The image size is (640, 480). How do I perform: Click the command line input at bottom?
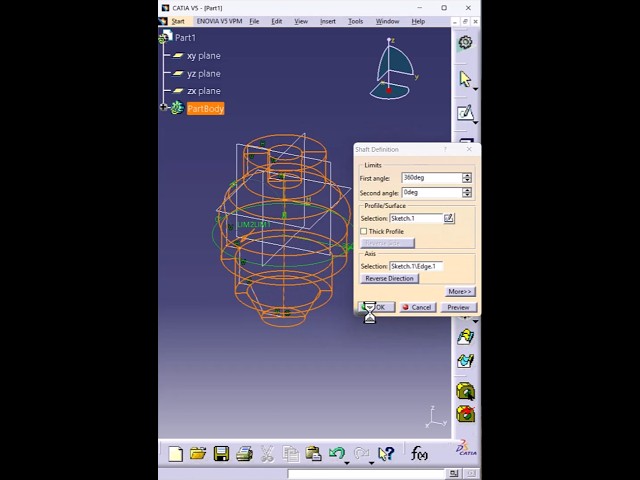[x=366, y=474]
